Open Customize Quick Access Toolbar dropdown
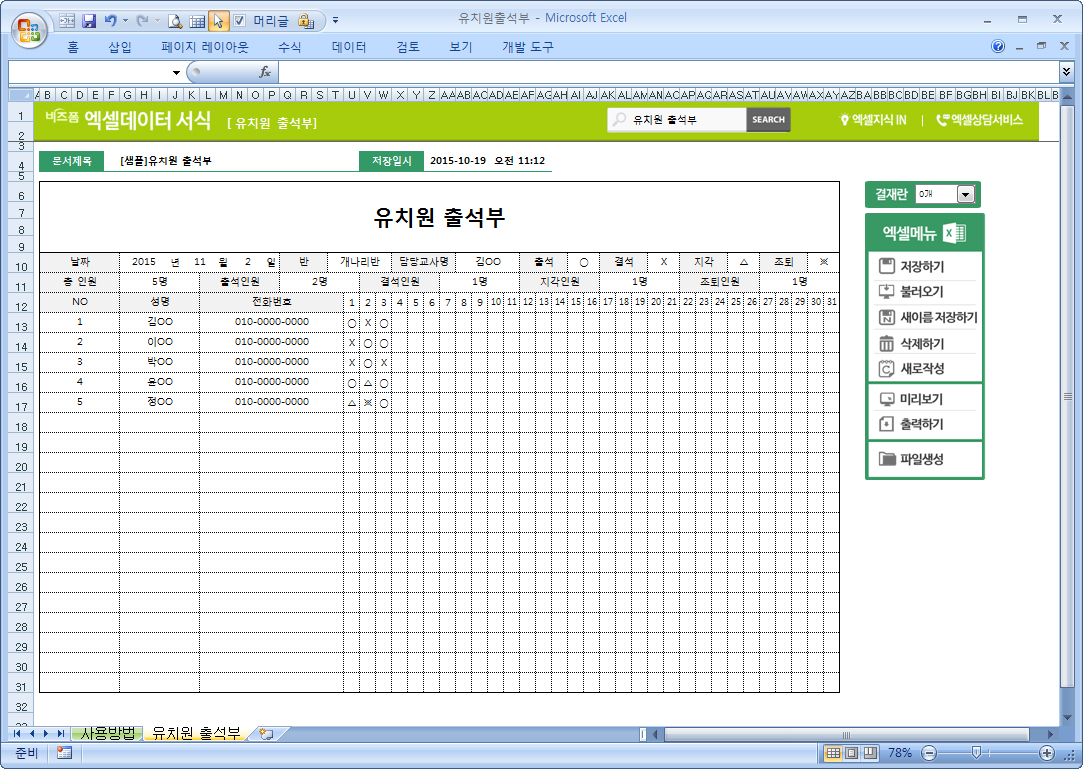1083x769 pixels. click(335, 20)
